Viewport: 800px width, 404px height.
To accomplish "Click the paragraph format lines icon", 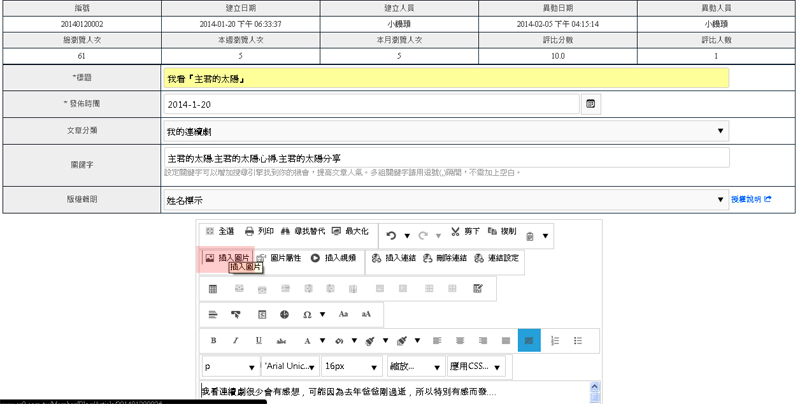I will pos(213,315).
